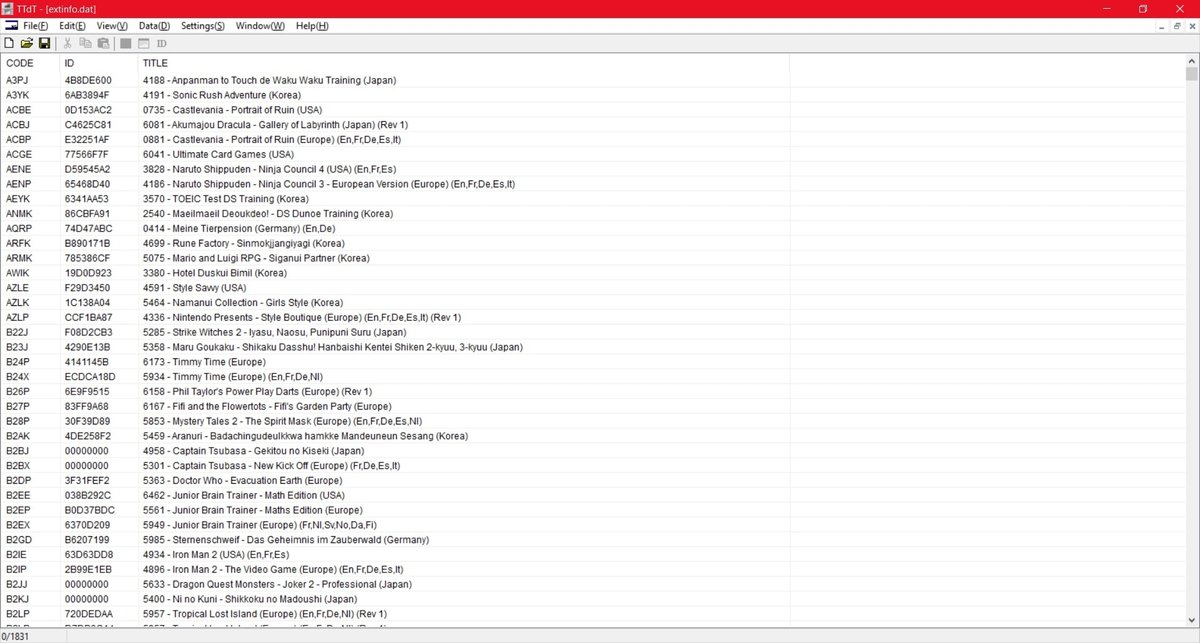
Task: Sort by the ID column header
Action: (x=99, y=63)
